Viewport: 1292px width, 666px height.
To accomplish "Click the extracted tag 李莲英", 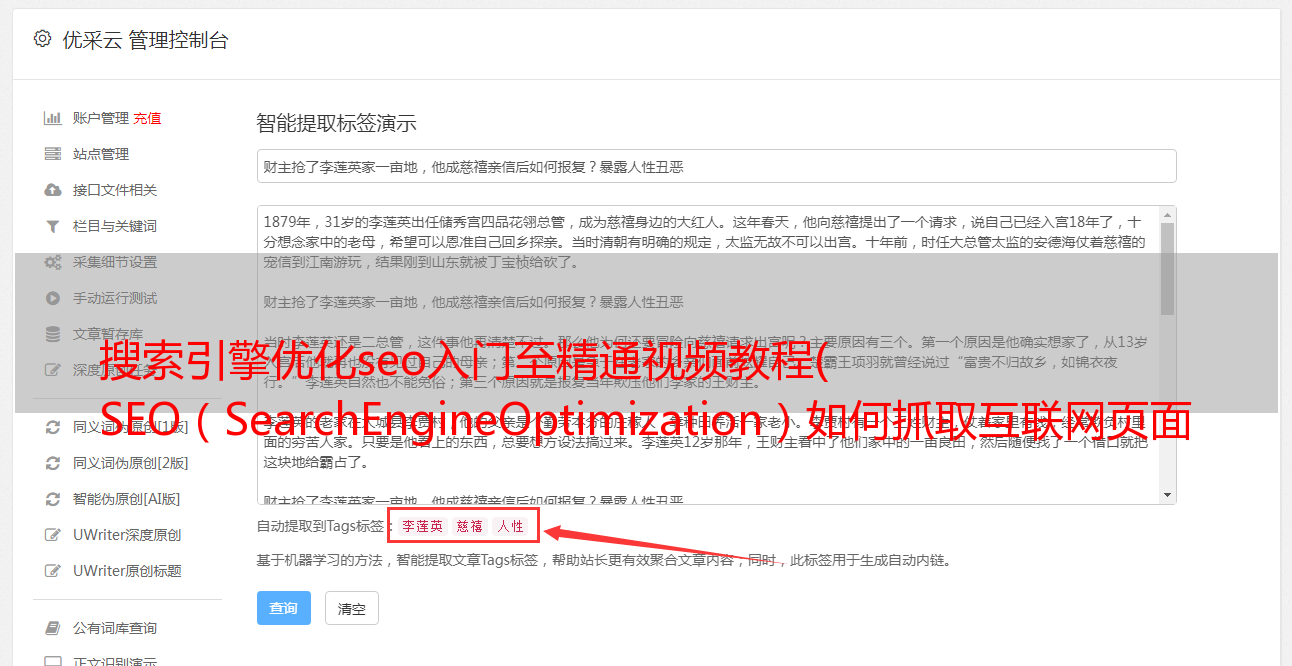I will 422,526.
